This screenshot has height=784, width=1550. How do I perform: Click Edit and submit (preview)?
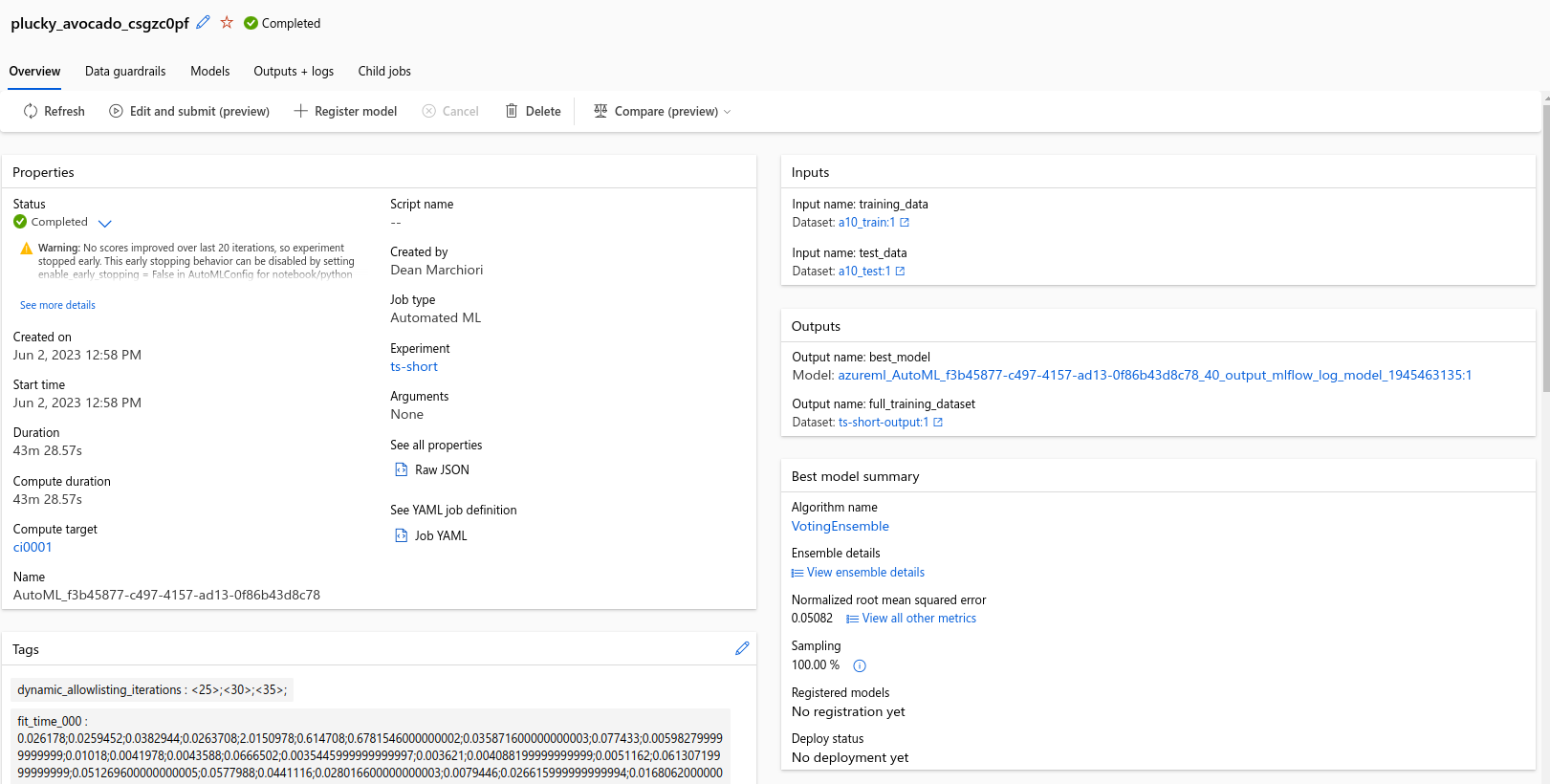coord(189,111)
